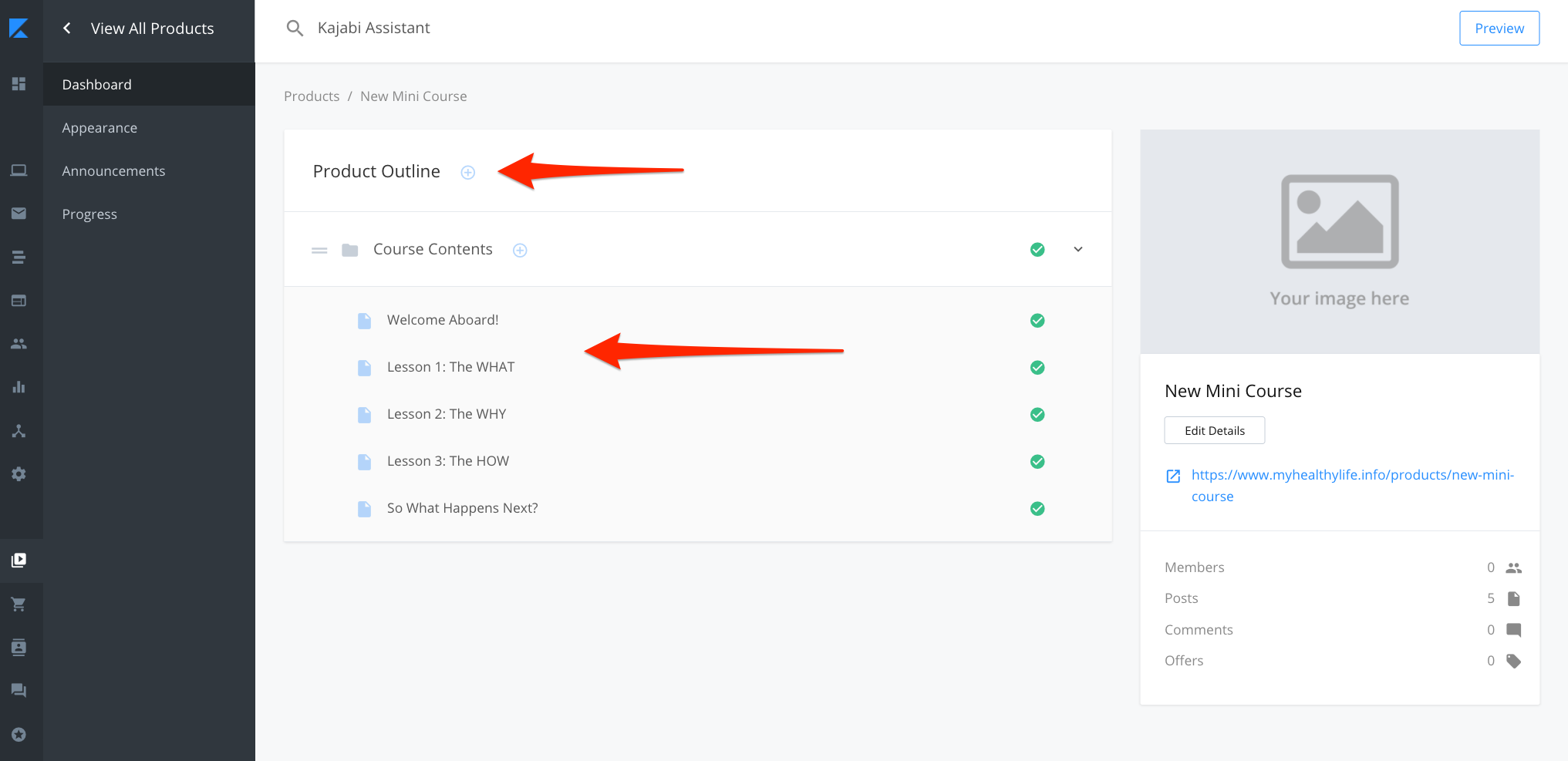Open the Settings gear icon in sidebar
1568x761 pixels.
19,474
